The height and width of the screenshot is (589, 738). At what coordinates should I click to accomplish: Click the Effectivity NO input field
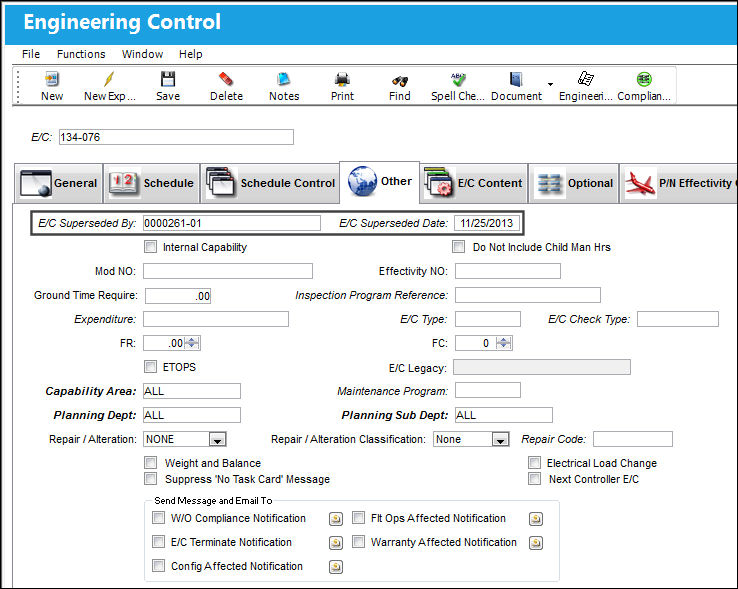(x=508, y=271)
